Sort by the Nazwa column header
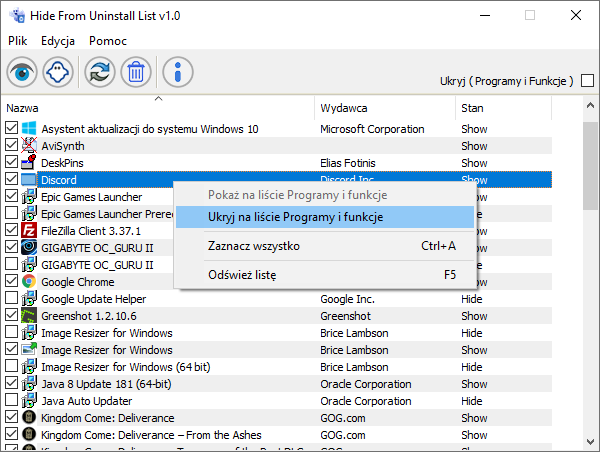The image size is (600, 452). 158,108
